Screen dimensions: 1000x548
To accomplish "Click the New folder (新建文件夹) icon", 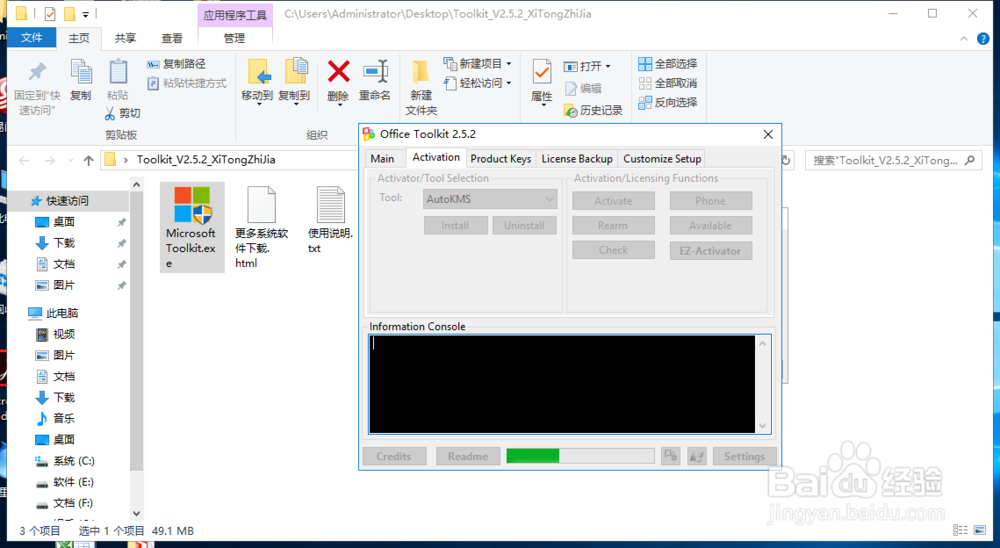I will 421,87.
